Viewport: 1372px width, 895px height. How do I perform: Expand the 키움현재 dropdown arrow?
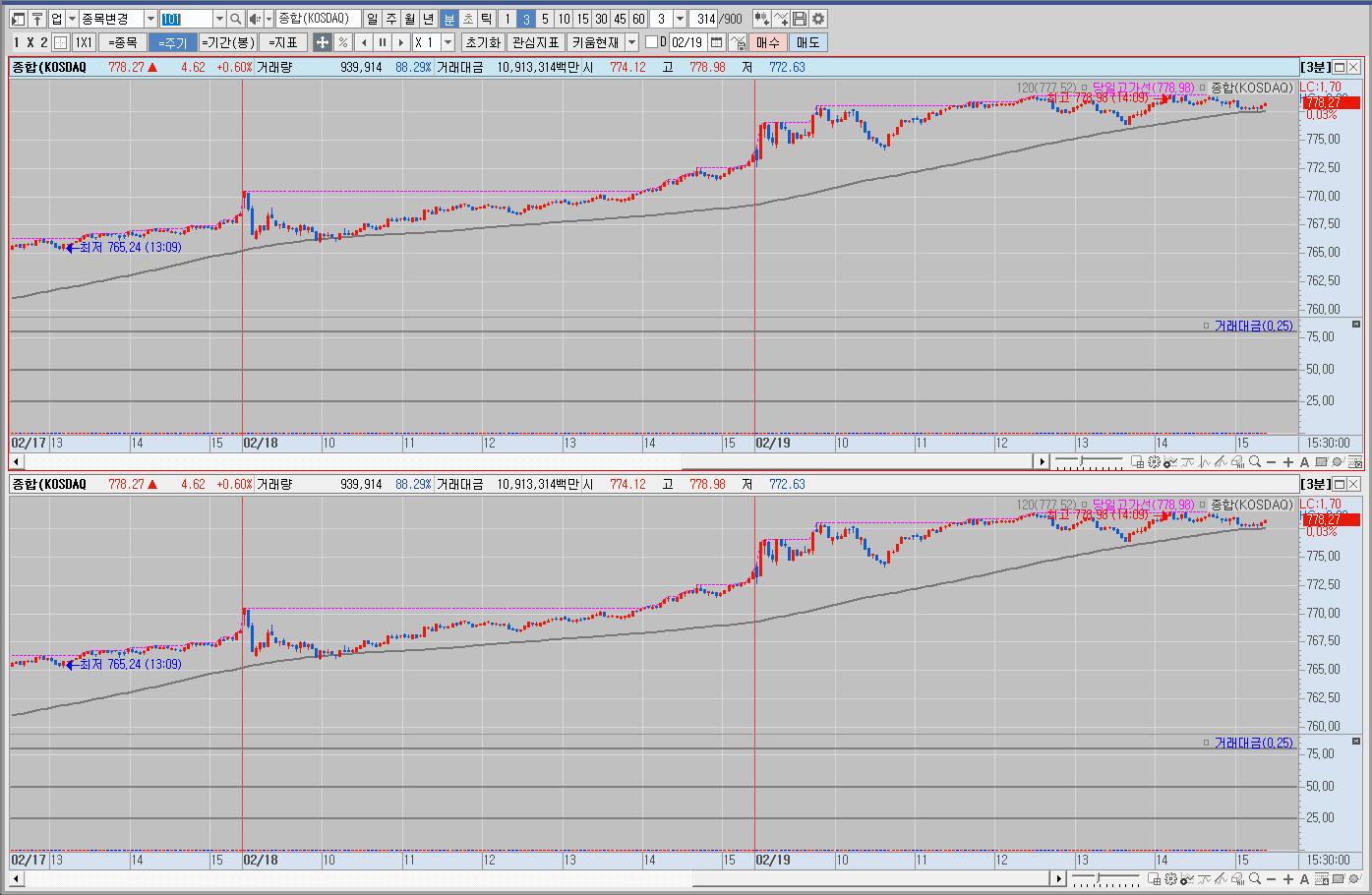[x=631, y=42]
